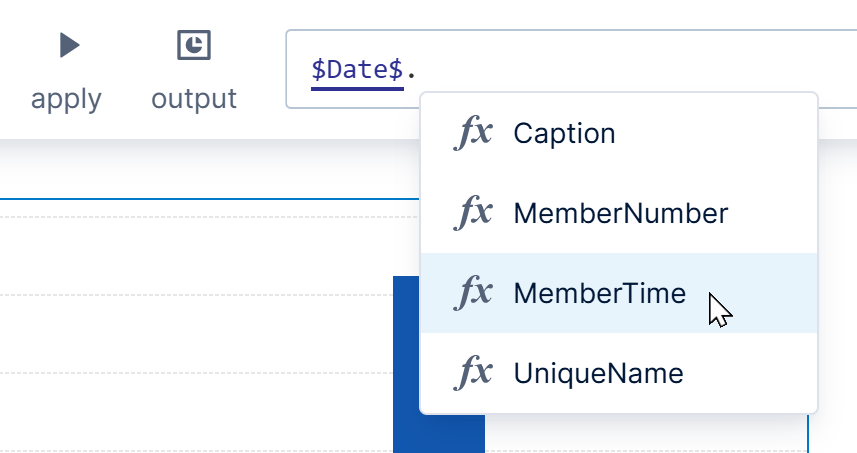Click the fx icon beside Caption
The height and width of the screenshot is (453, 857).
473,133
